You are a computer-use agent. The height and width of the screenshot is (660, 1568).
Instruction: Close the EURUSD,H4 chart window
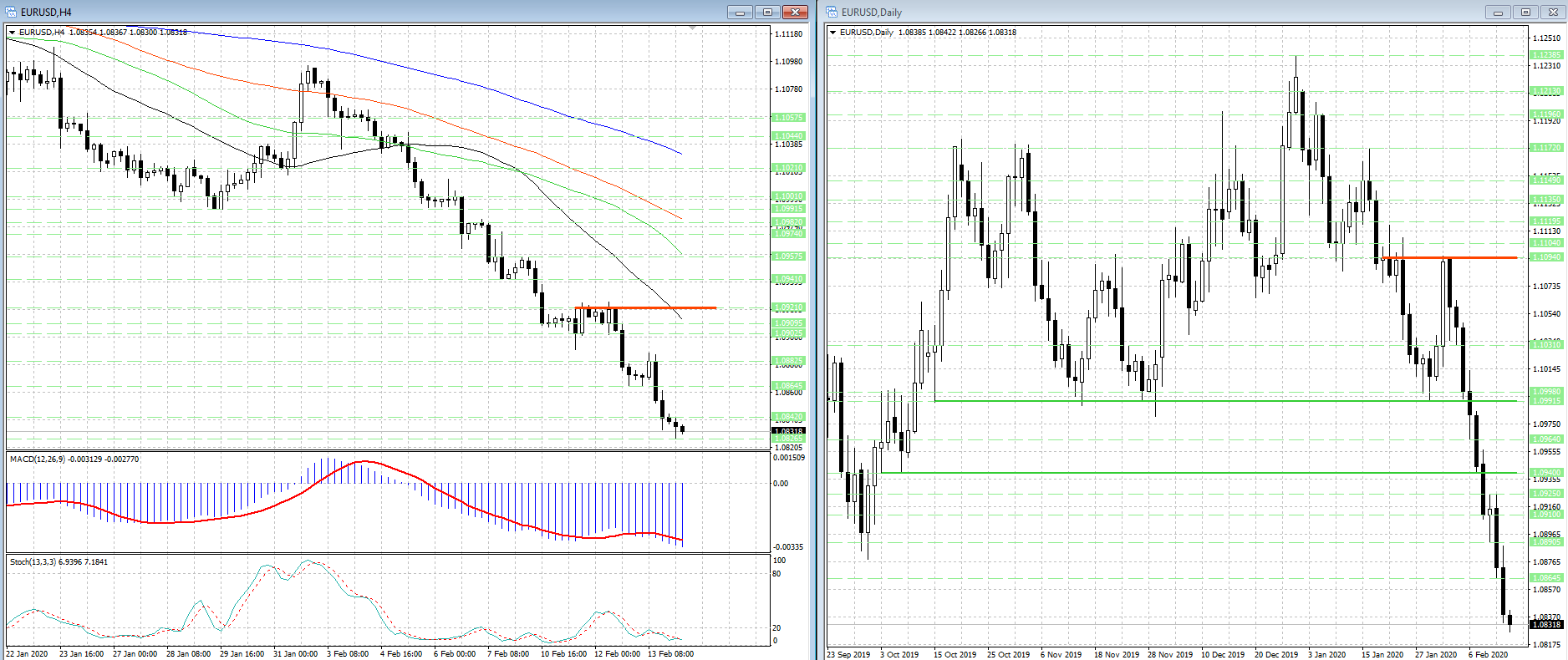click(795, 12)
